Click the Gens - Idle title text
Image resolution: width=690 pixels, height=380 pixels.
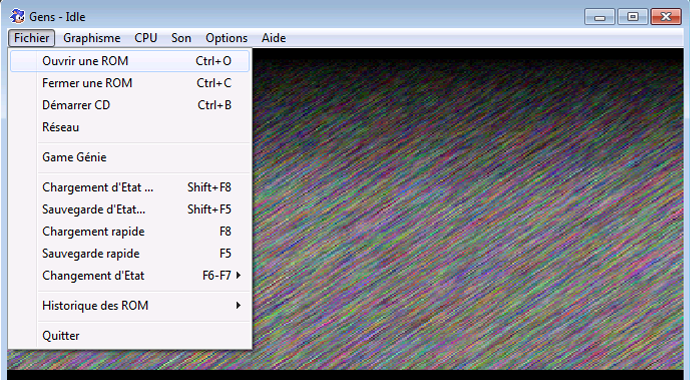57,17
